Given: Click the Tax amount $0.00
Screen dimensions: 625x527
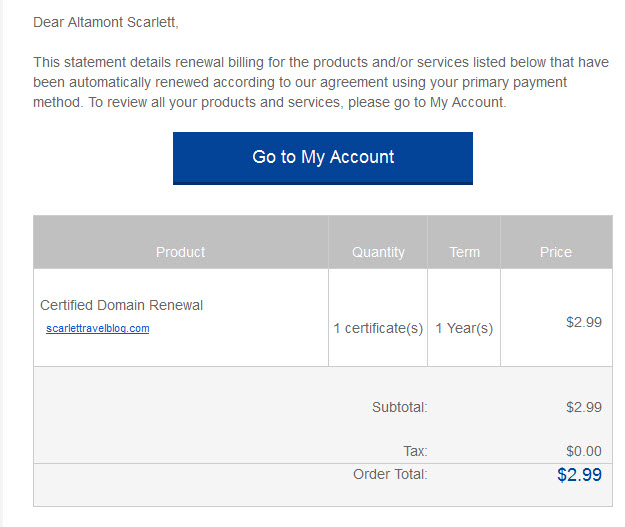Looking at the screenshot, I should pyautogui.click(x=584, y=451).
